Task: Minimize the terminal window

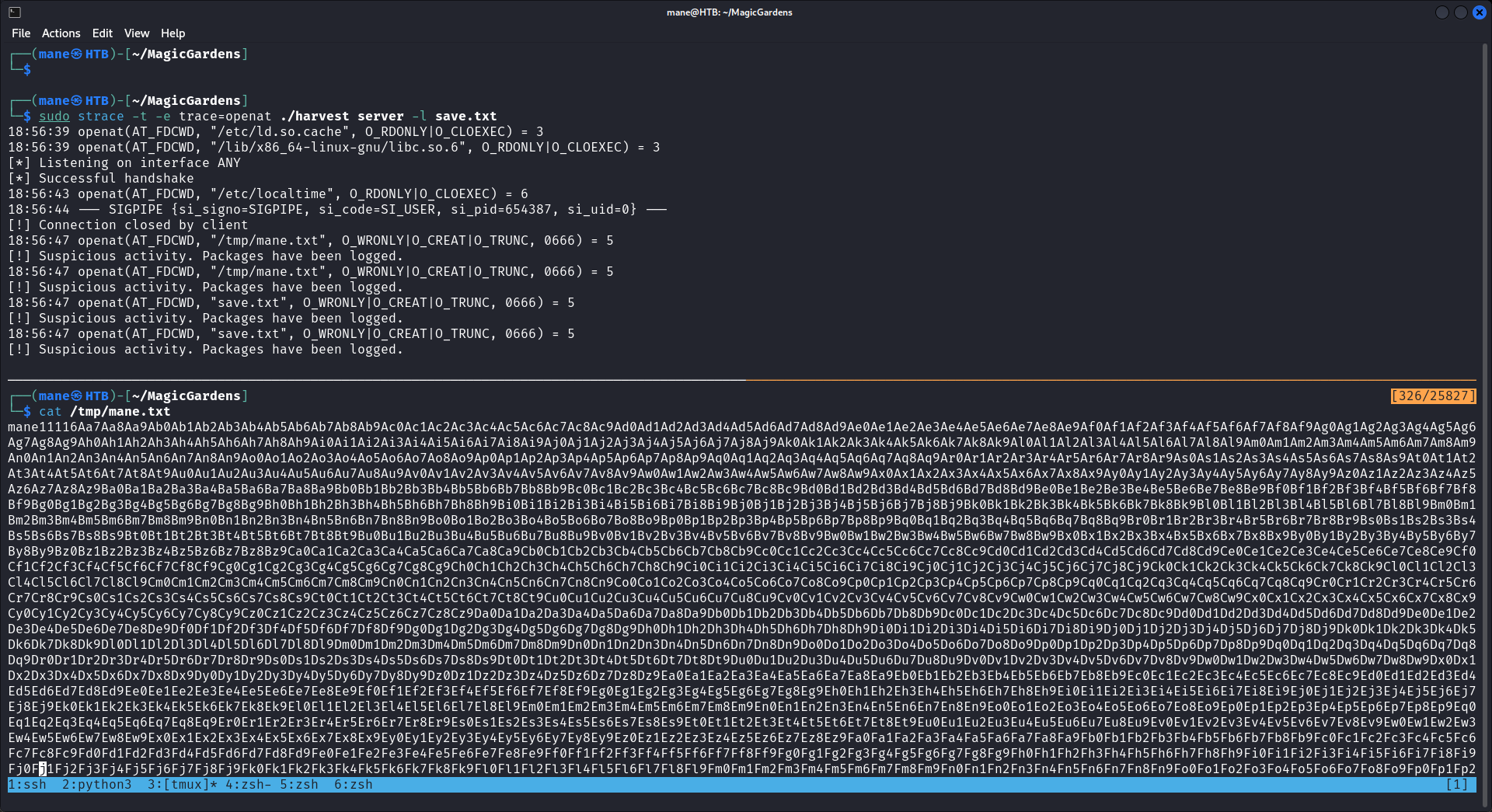Action: click(1441, 12)
